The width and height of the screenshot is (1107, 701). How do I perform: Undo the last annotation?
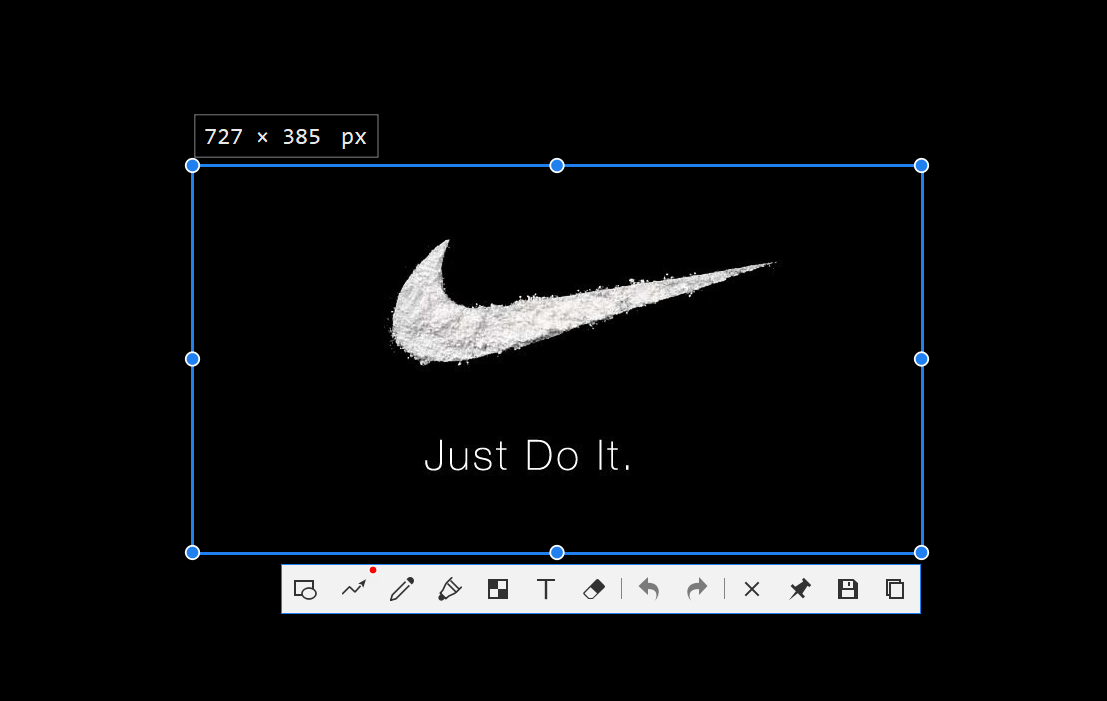pyautogui.click(x=649, y=589)
